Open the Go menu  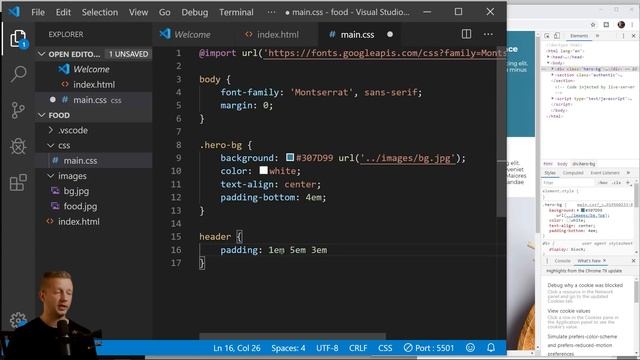pyautogui.click(x=164, y=12)
